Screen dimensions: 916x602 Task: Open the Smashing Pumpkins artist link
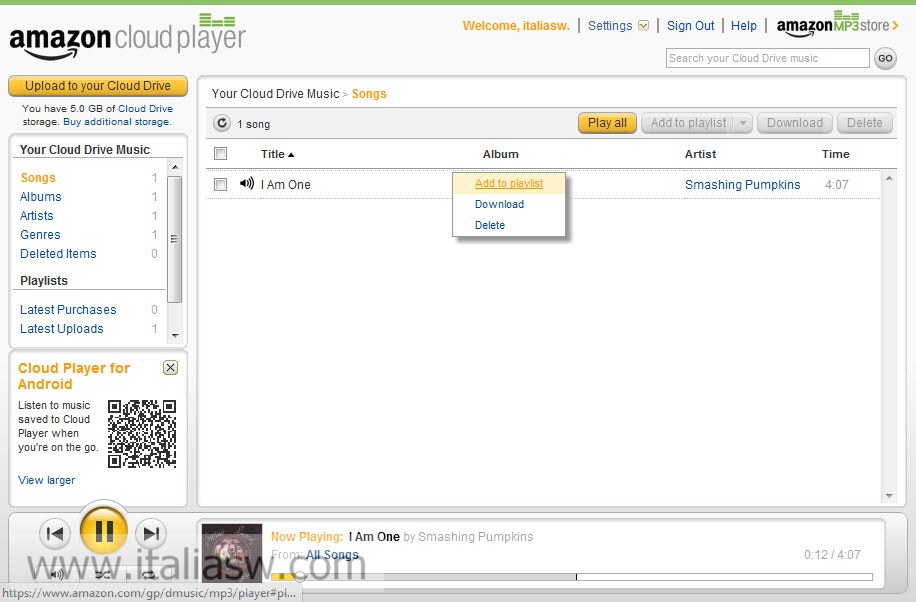[x=742, y=185]
